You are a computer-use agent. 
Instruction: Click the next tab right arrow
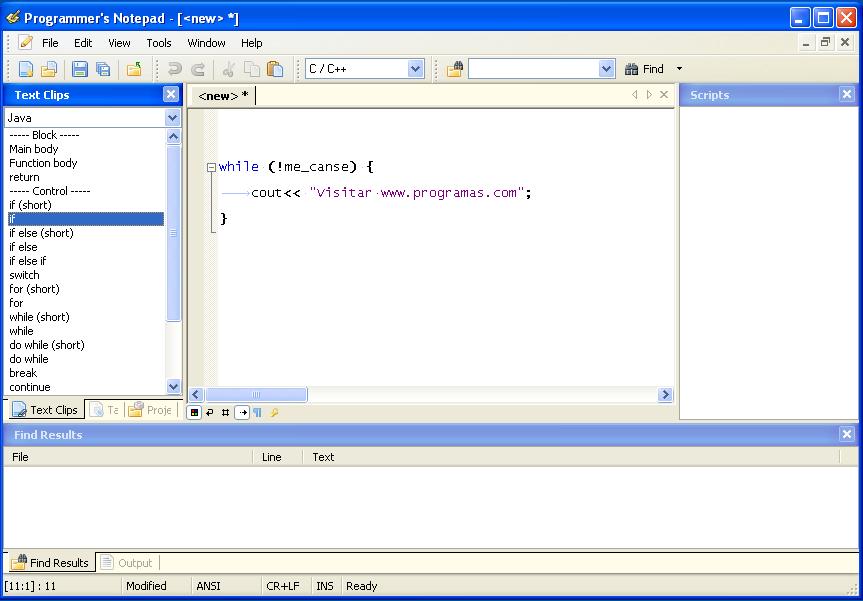tap(649, 95)
